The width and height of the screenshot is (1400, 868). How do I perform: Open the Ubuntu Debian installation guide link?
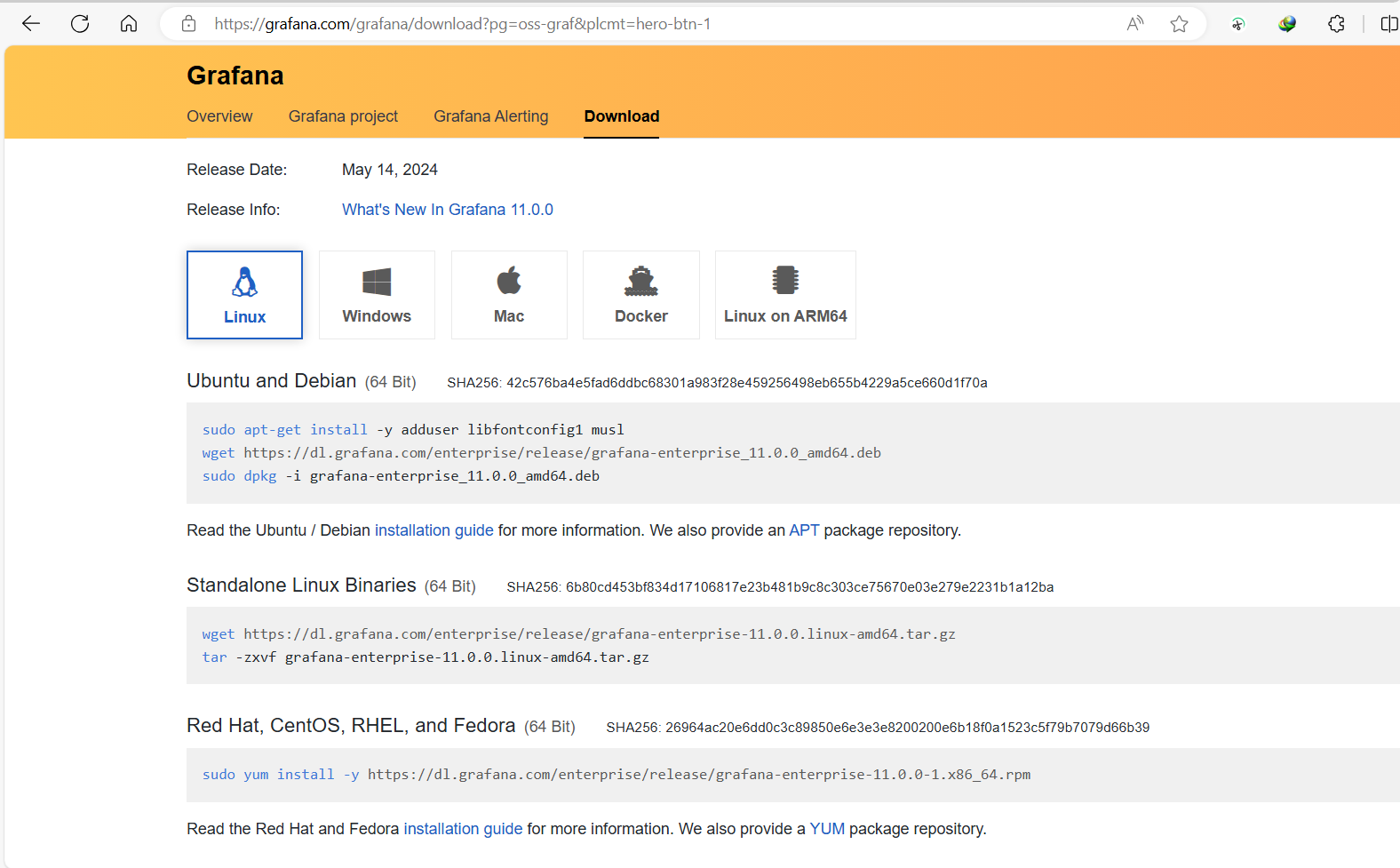434,530
